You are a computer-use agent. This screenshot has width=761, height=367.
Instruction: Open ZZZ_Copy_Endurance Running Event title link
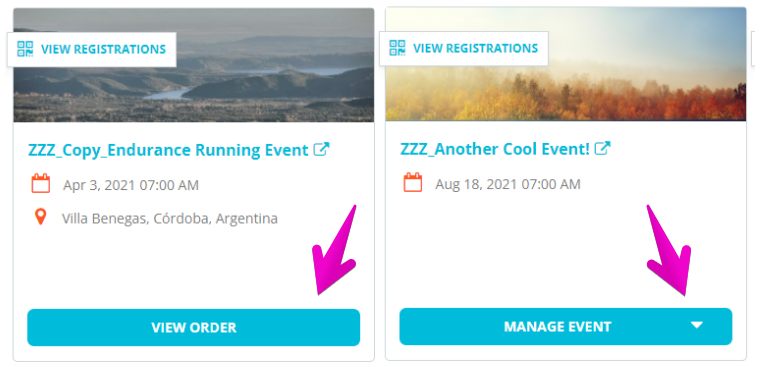click(168, 150)
